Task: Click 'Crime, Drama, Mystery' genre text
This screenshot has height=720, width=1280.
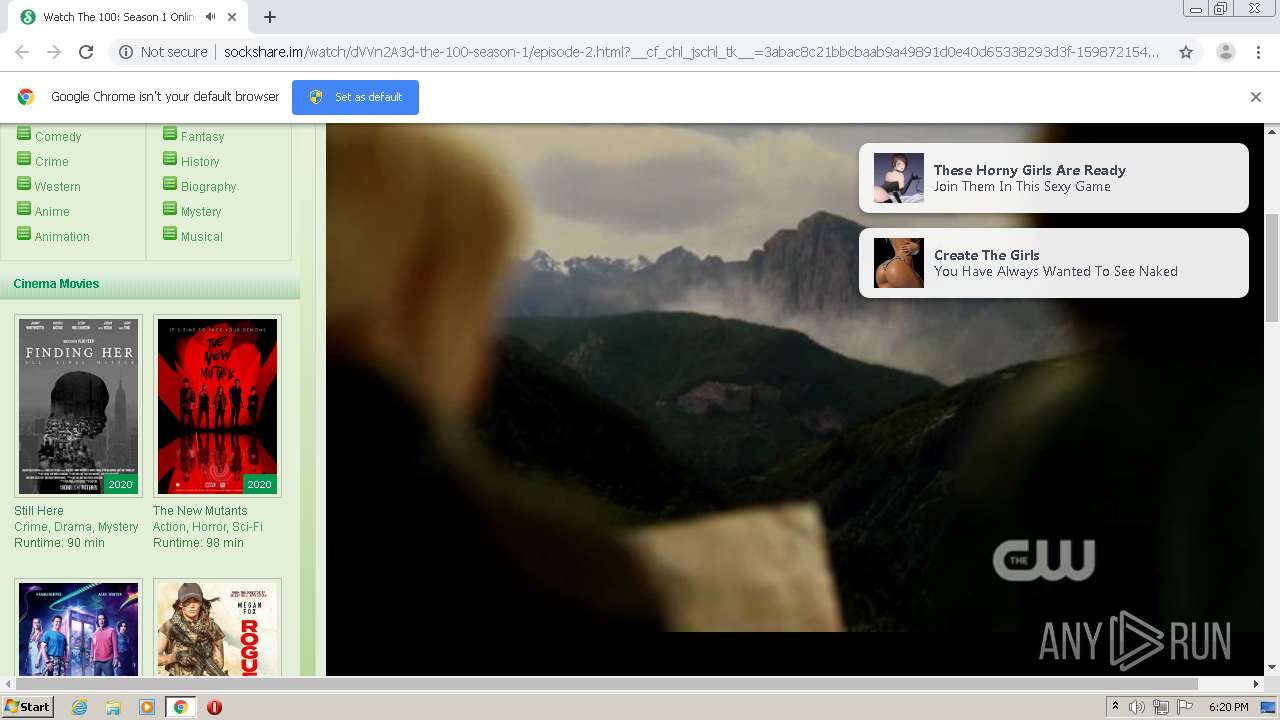Action: 76,527
